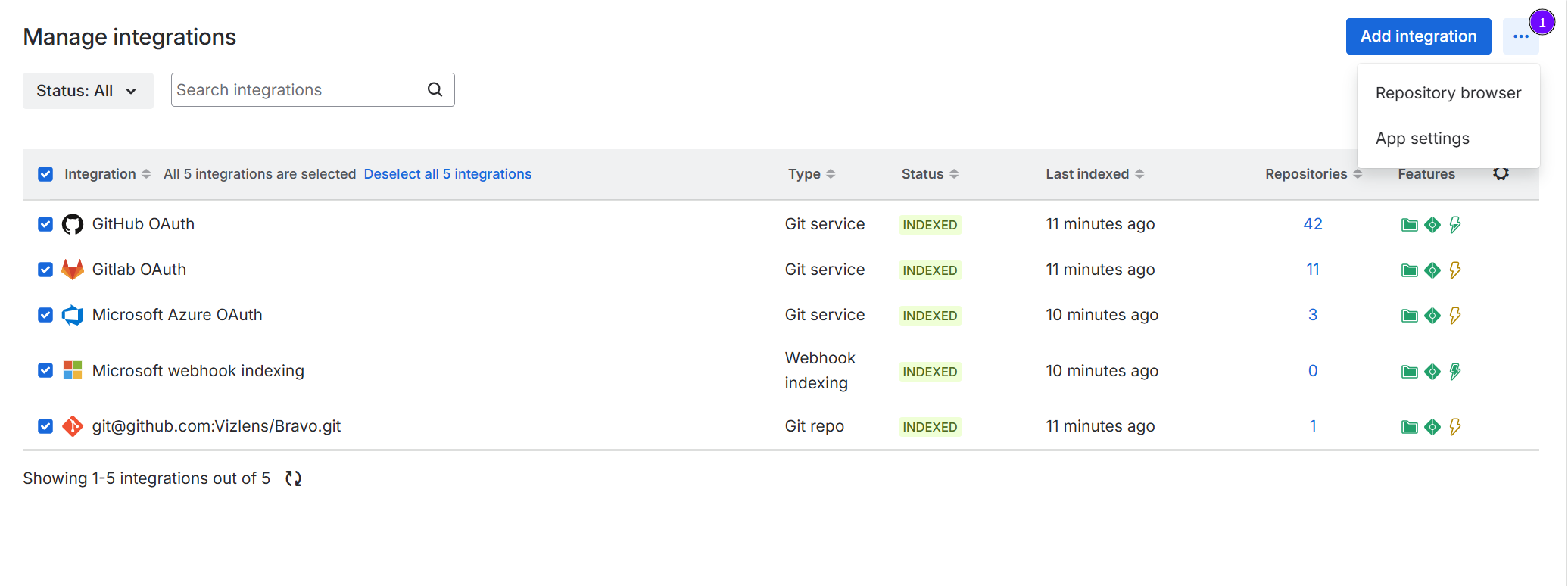Click the search magnifier icon

pos(435,89)
